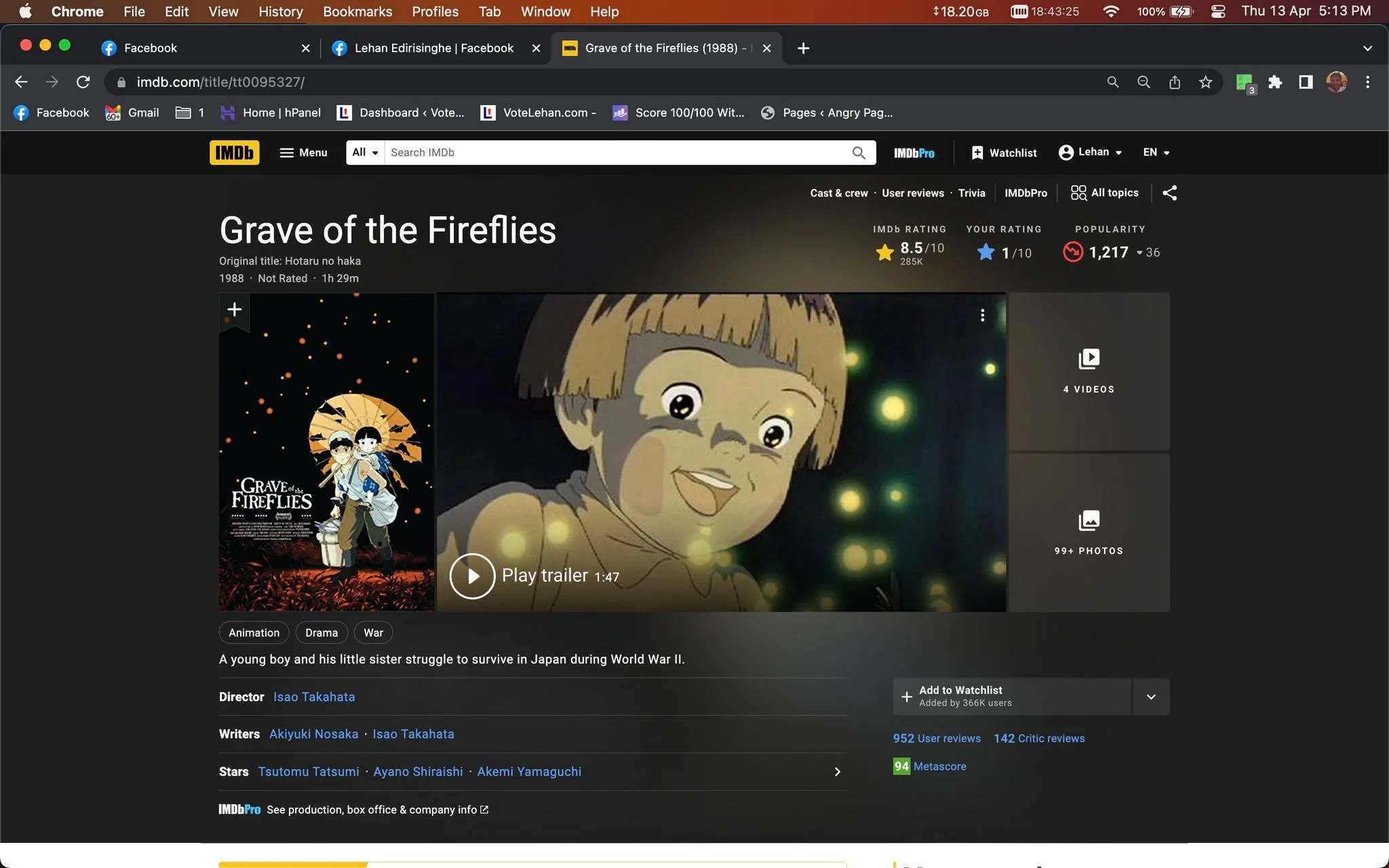Open writer Akiyuki Nosaka link
Image resolution: width=1389 pixels, height=868 pixels.
313,734
